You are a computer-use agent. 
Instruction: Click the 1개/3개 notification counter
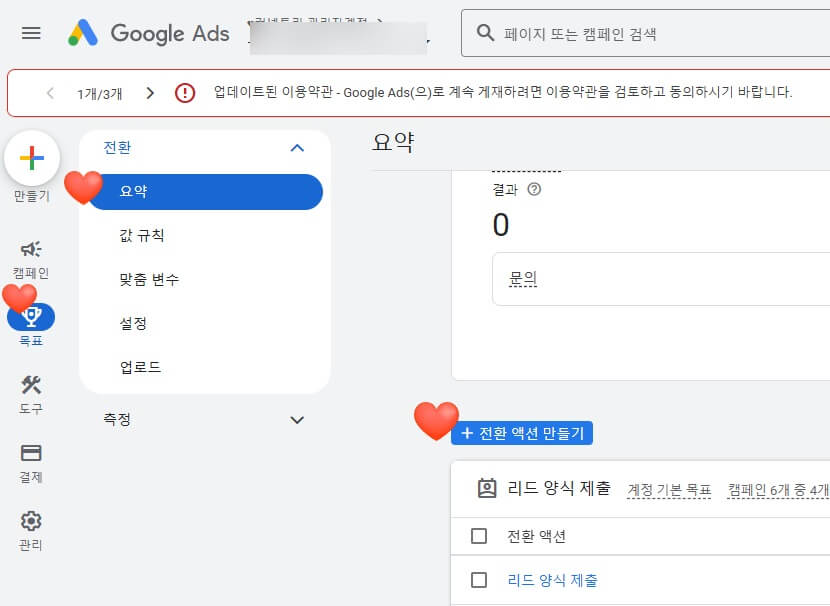click(x=100, y=94)
